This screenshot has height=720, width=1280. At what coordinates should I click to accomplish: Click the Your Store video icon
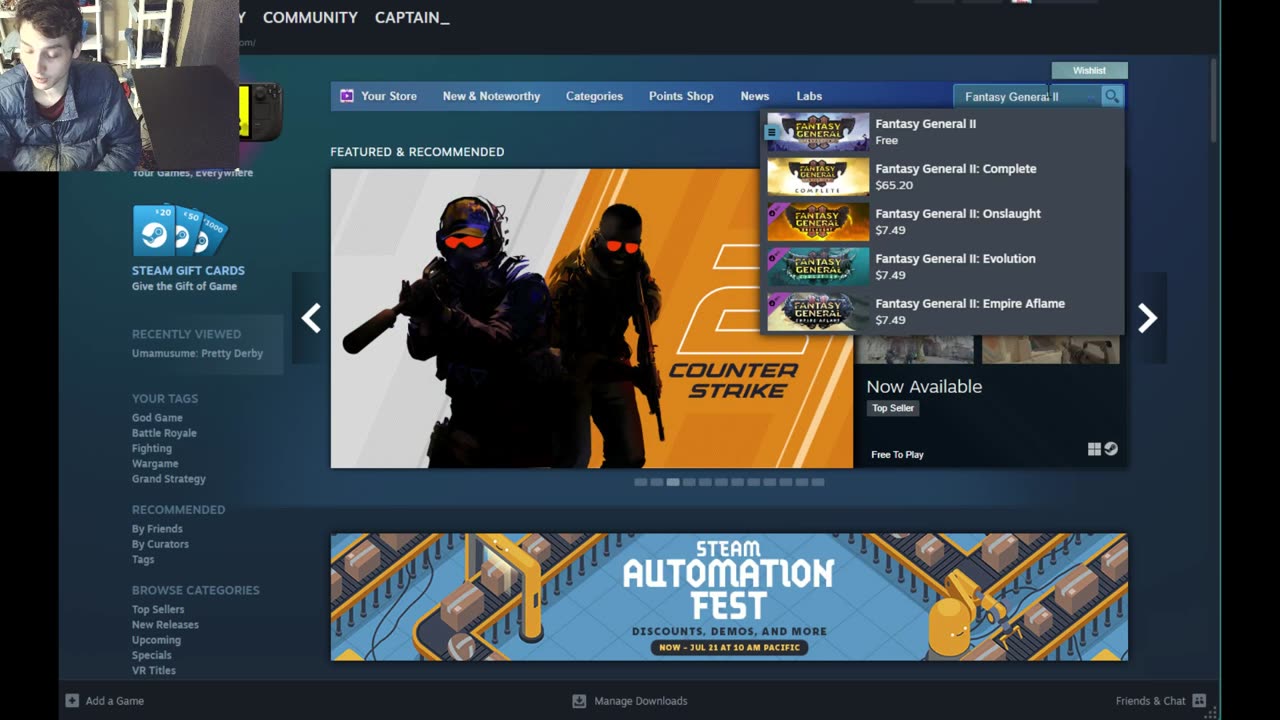coord(347,96)
